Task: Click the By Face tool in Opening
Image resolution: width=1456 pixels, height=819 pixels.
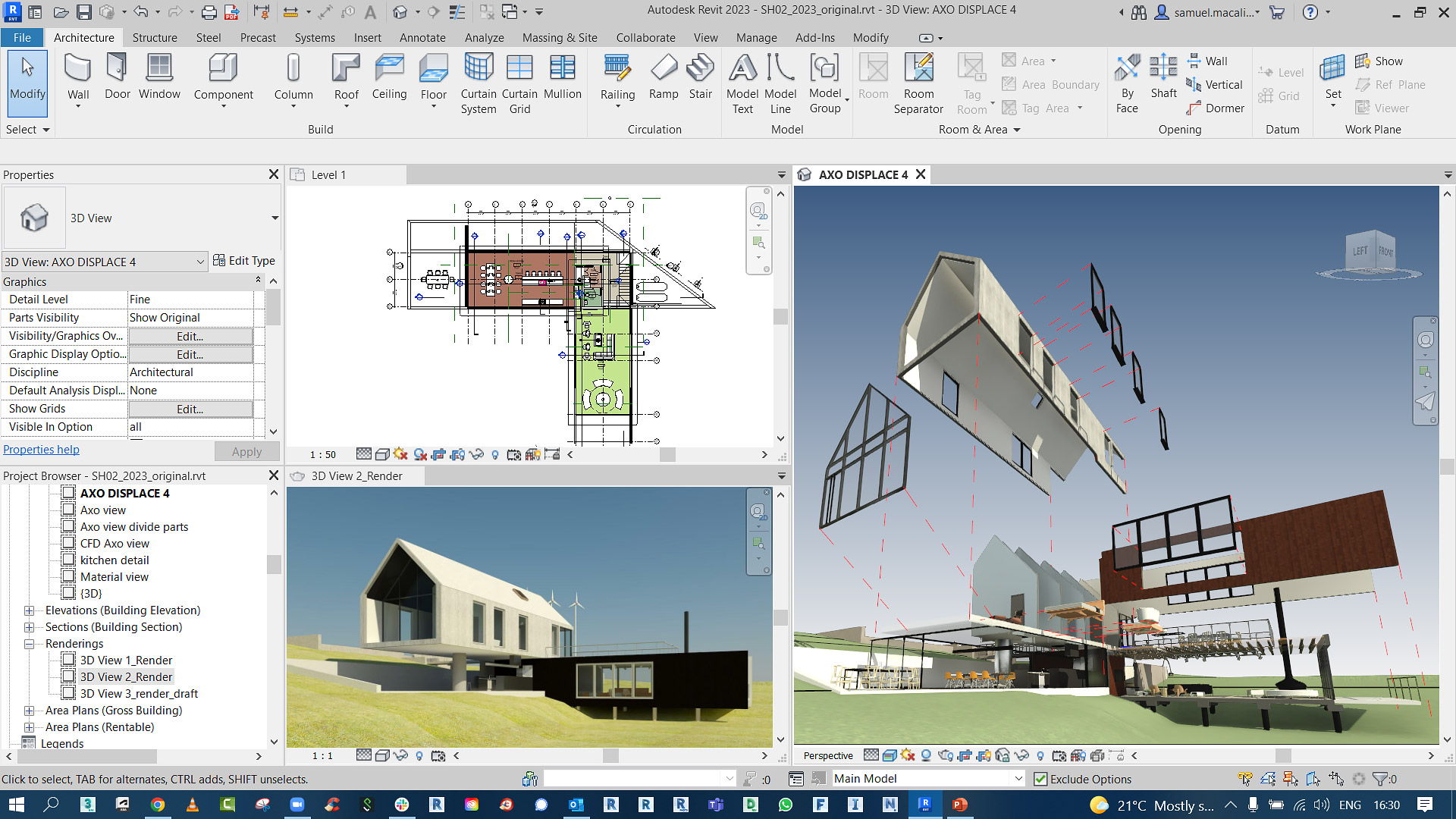Action: (x=1127, y=84)
